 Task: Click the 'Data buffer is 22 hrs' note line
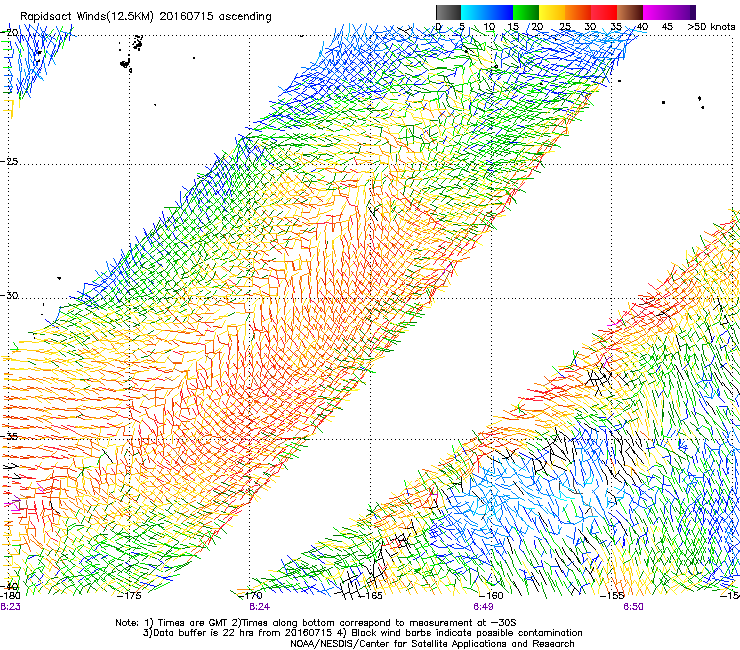362,633
